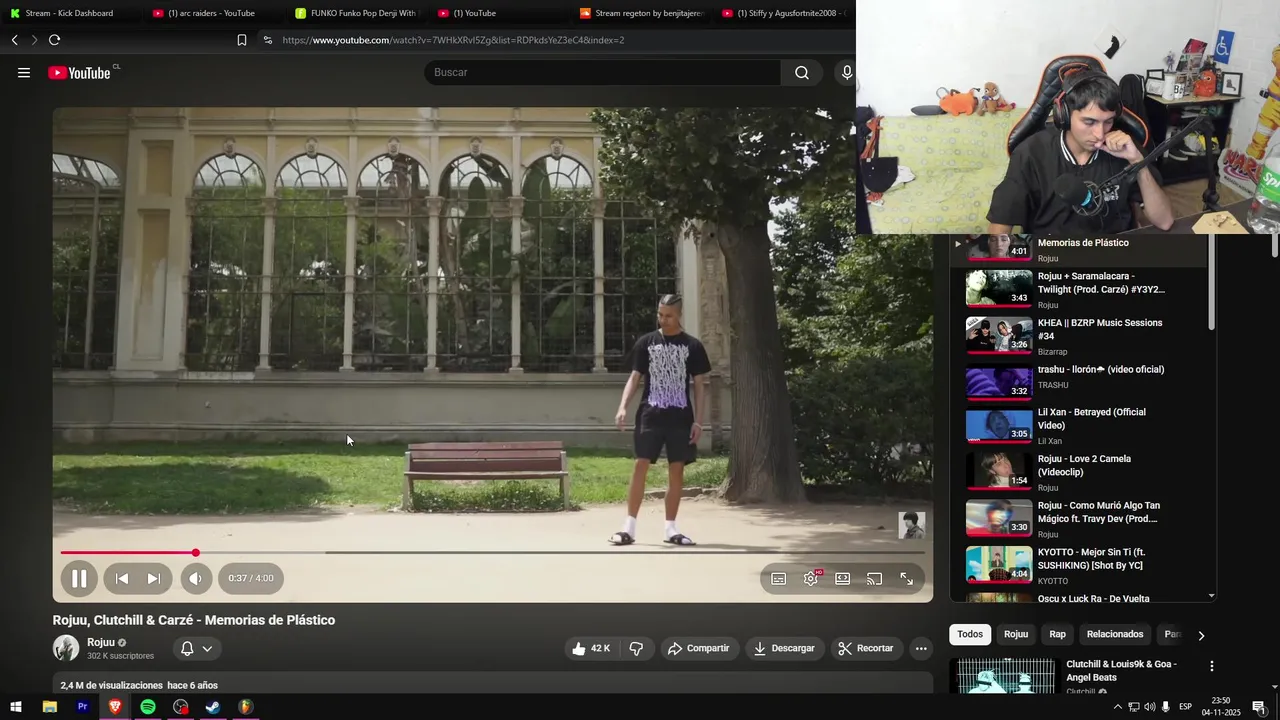The image size is (1280, 720).
Task: Focus the Buscar search field
Action: (603, 72)
